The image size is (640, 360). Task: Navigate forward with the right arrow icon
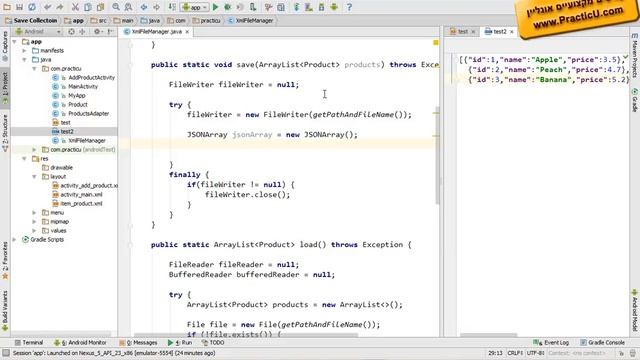[x=156, y=7]
